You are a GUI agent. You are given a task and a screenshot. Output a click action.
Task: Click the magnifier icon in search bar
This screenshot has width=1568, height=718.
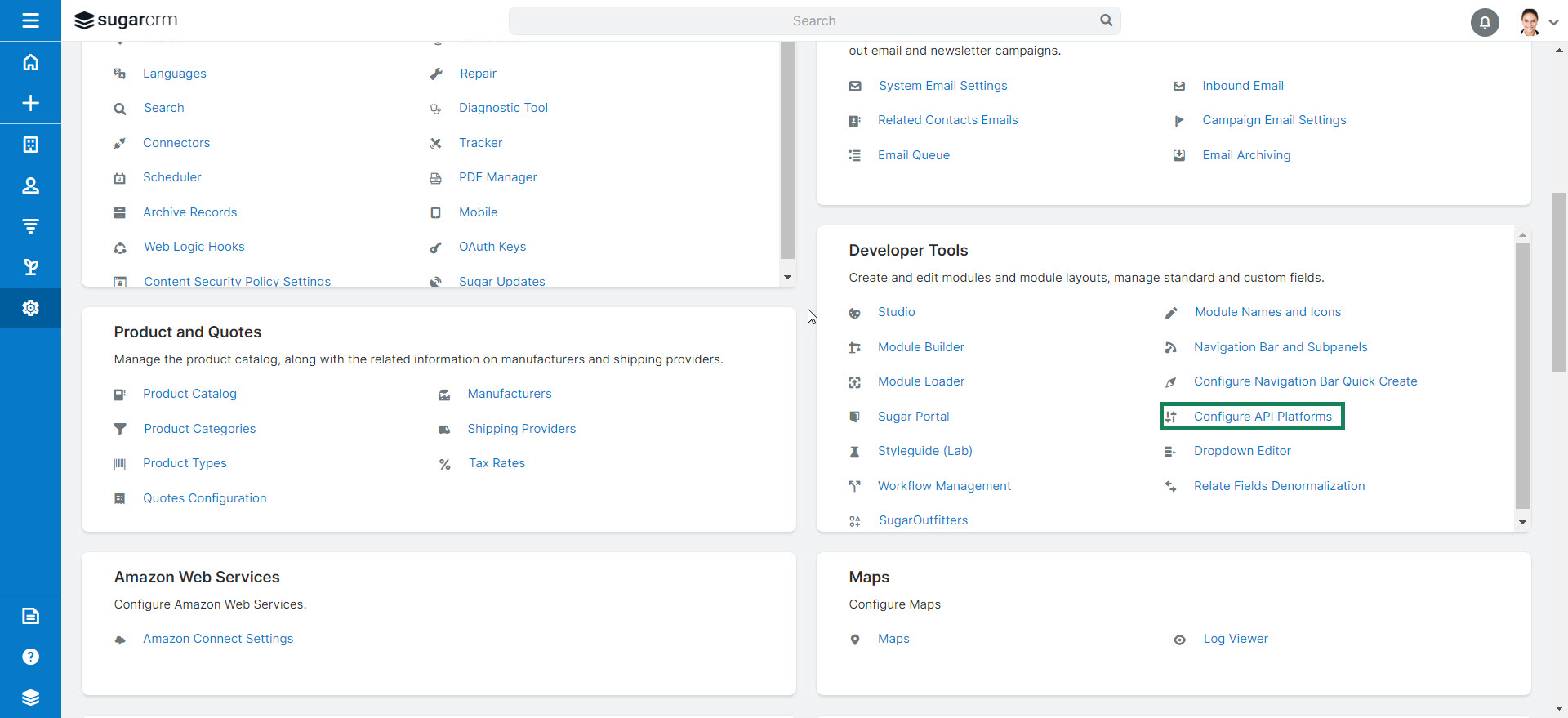tap(1106, 20)
